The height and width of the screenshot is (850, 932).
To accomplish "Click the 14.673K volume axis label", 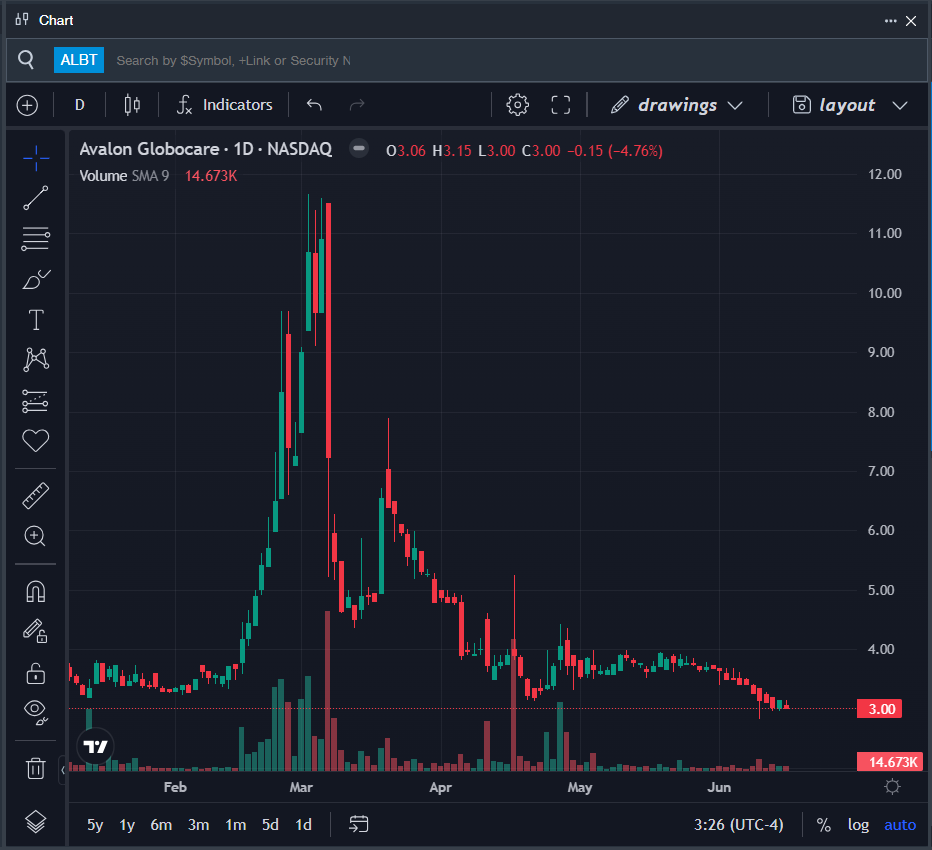I will [x=889, y=761].
